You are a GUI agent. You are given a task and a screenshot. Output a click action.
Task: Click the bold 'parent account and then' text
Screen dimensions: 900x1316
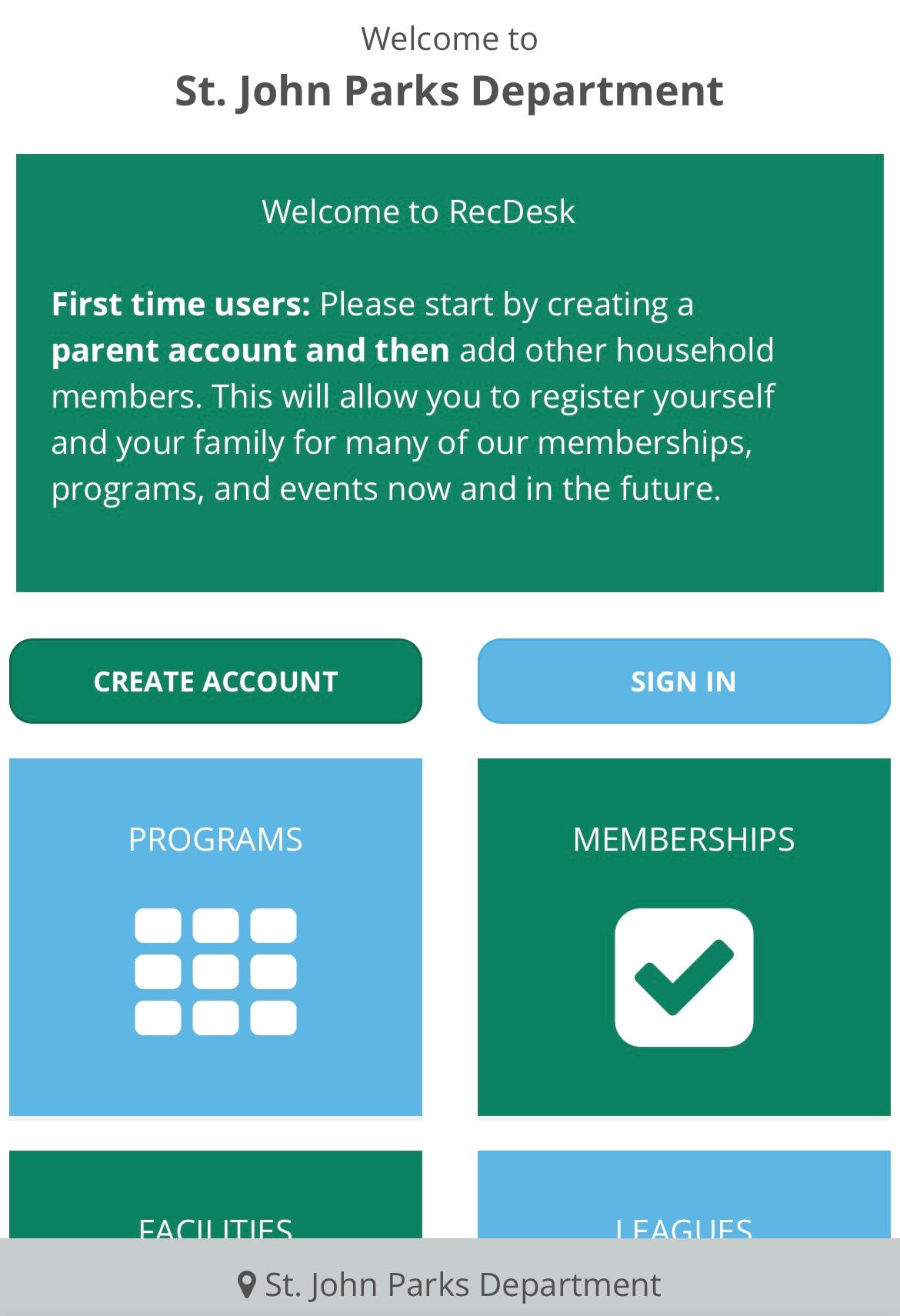[x=250, y=351]
